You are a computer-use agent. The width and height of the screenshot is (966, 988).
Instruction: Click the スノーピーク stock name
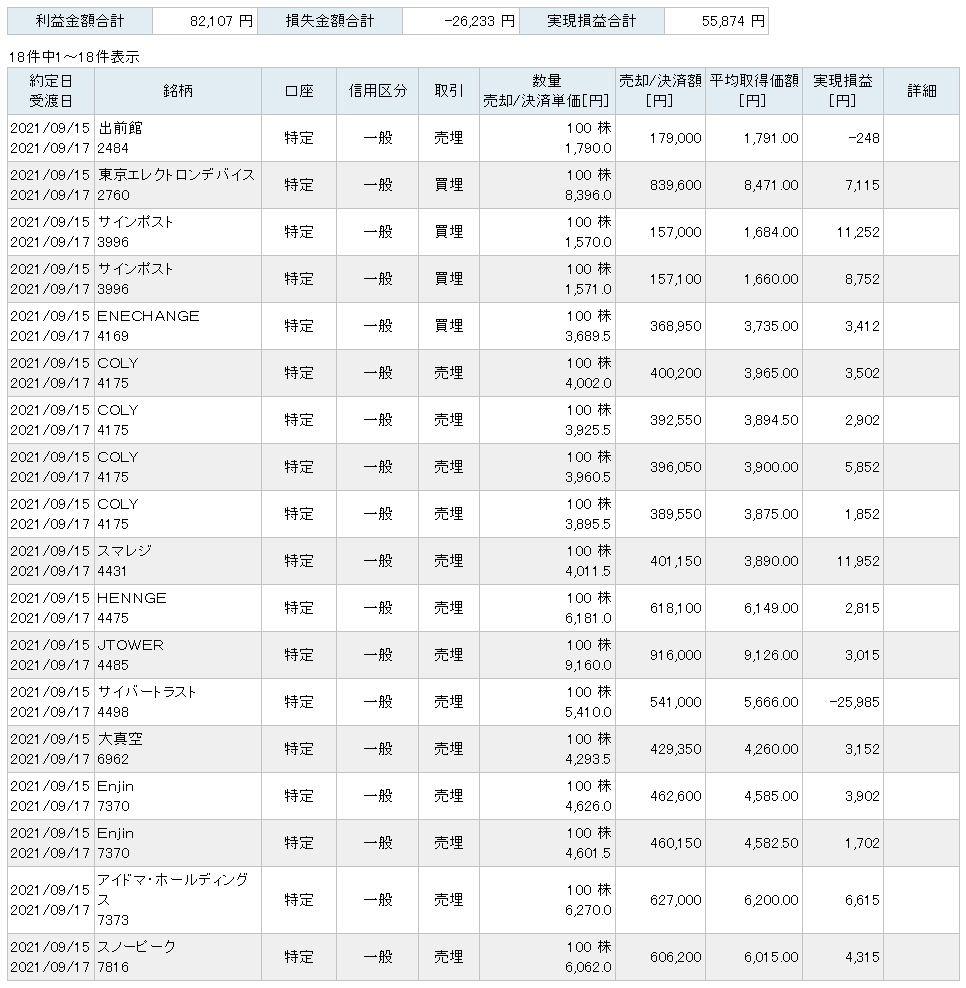click(137, 946)
